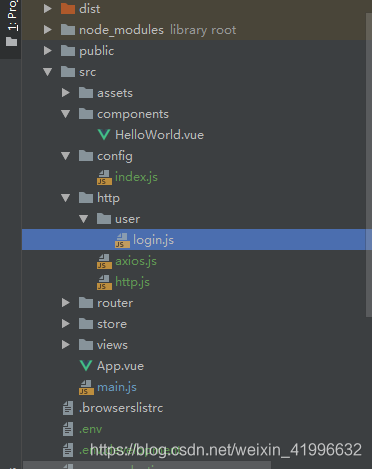The width and height of the screenshot is (372, 469).
Task: Click the JS icon of login.js
Action: point(122,240)
